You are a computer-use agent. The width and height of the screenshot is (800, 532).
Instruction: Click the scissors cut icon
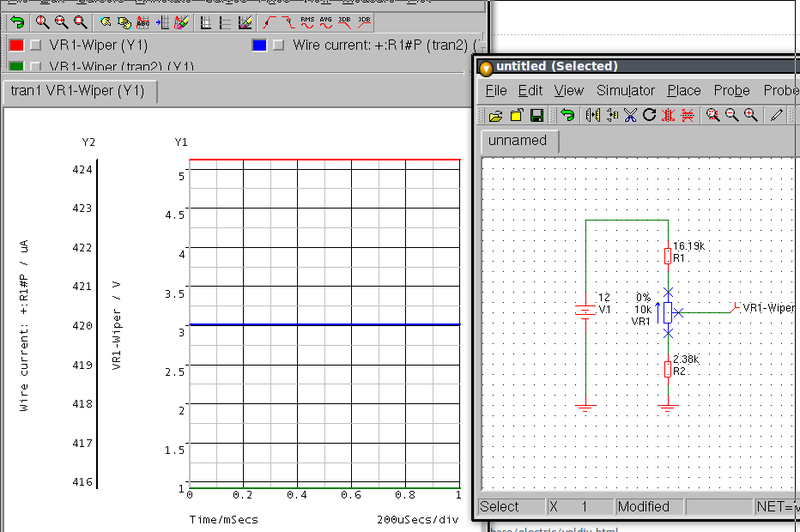(630, 116)
